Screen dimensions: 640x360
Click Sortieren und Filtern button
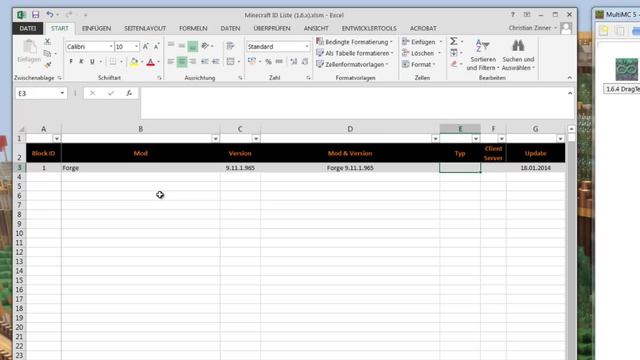482,55
